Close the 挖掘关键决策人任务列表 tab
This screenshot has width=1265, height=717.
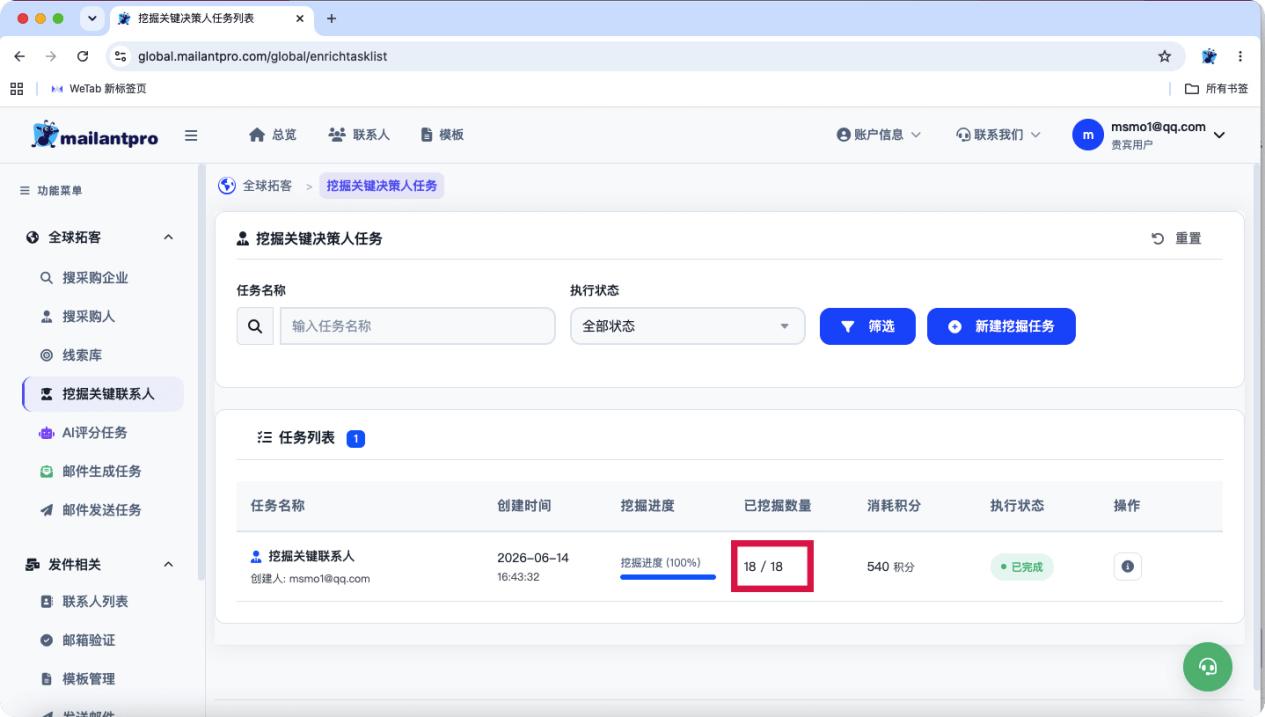(301, 18)
